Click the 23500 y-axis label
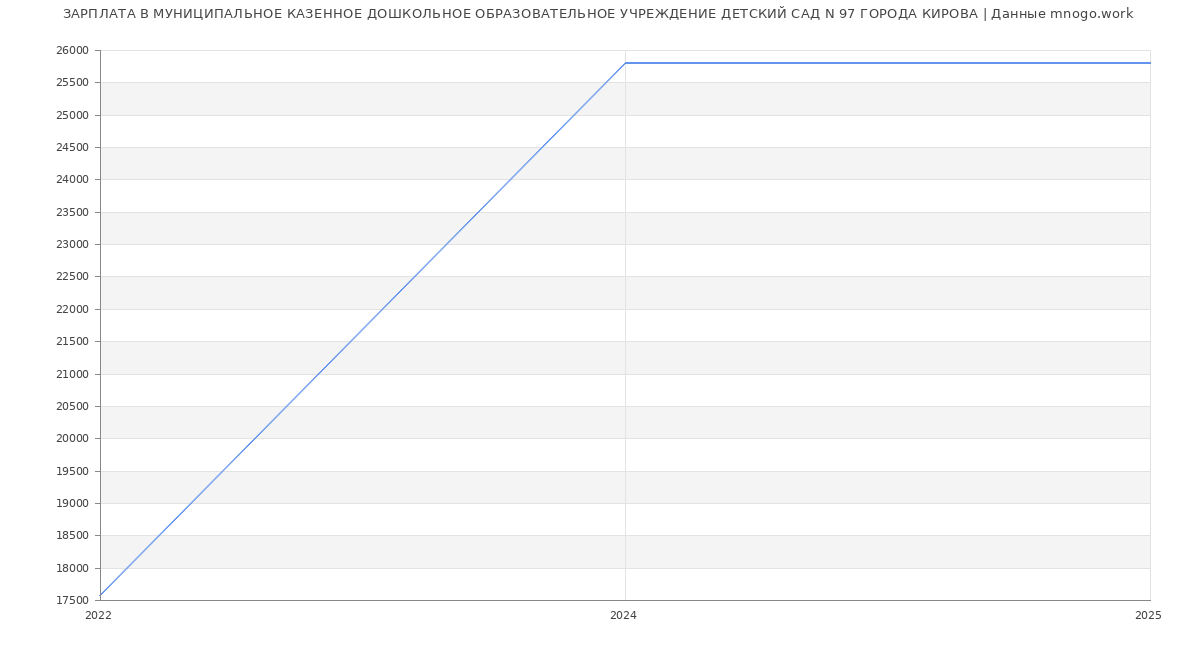Image resolution: width=1200 pixels, height=650 pixels. [x=72, y=212]
